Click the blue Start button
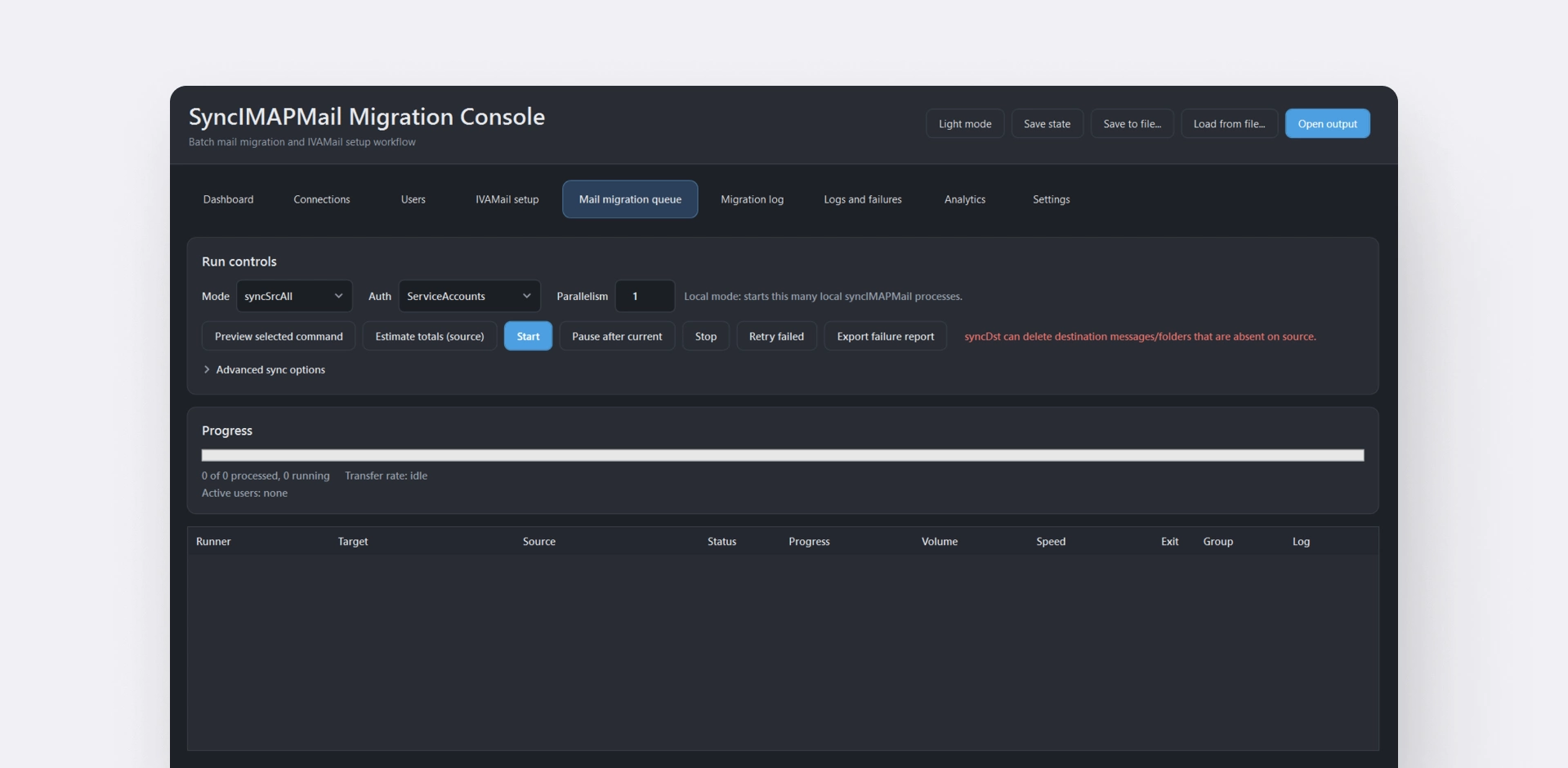 (528, 336)
